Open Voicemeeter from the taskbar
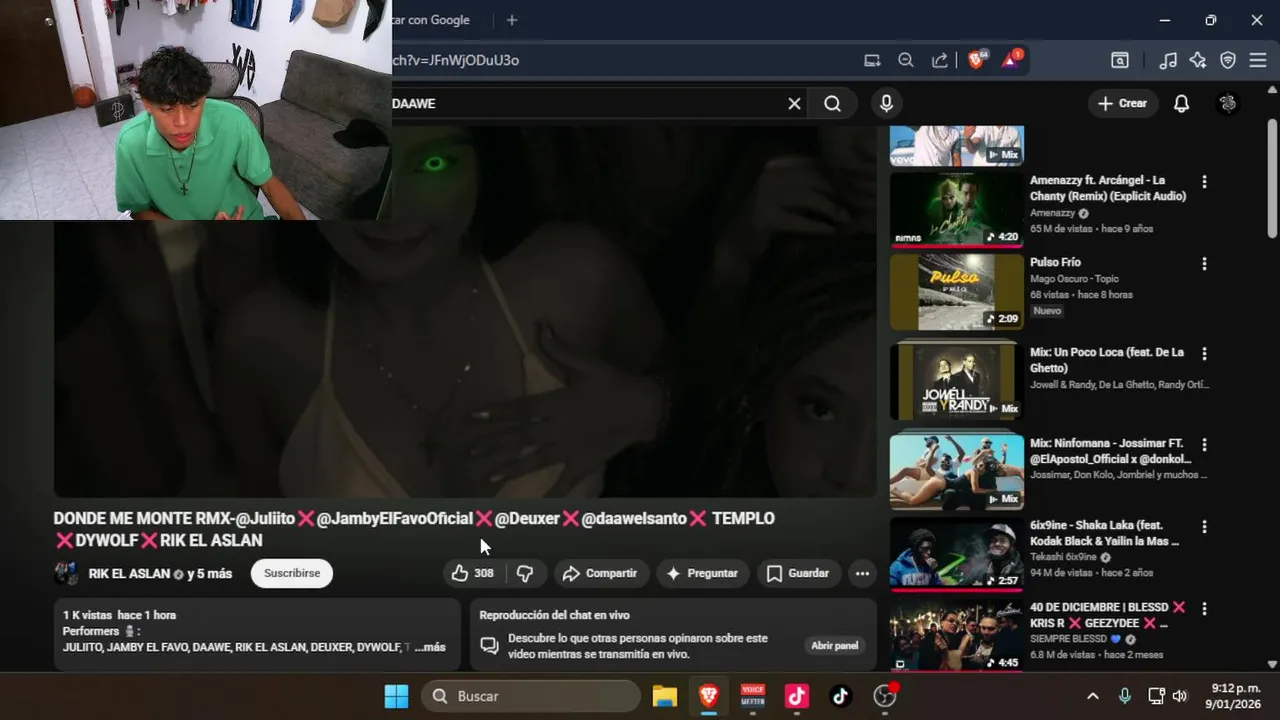1280x720 pixels. 753,696
